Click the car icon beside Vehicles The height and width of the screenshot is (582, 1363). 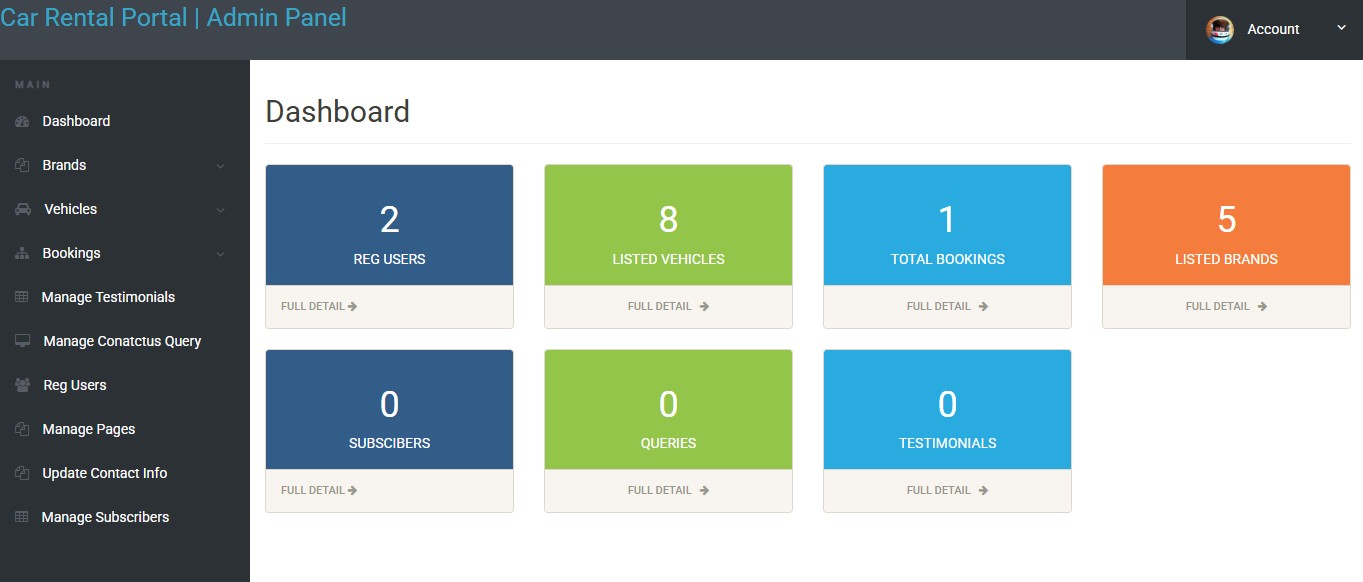(23, 209)
